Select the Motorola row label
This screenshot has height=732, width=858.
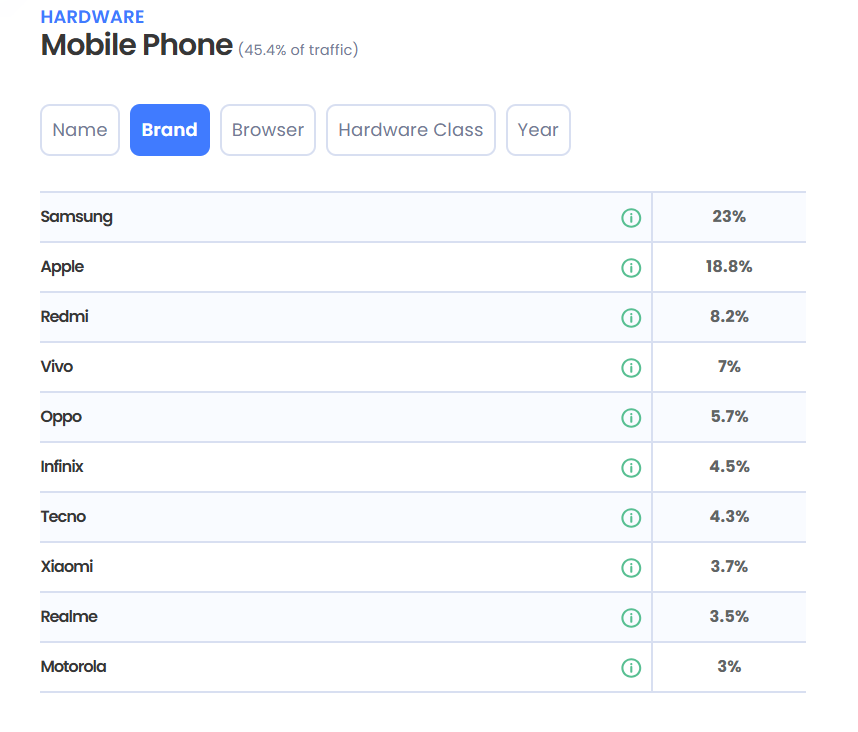tap(74, 667)
